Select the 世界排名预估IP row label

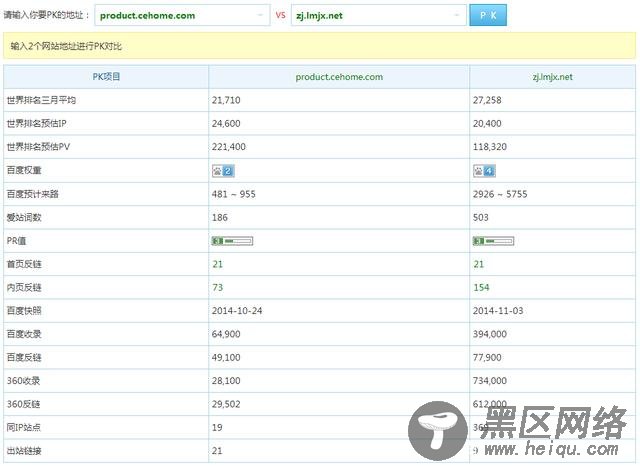pyautogui.click(x=36, y=123)
